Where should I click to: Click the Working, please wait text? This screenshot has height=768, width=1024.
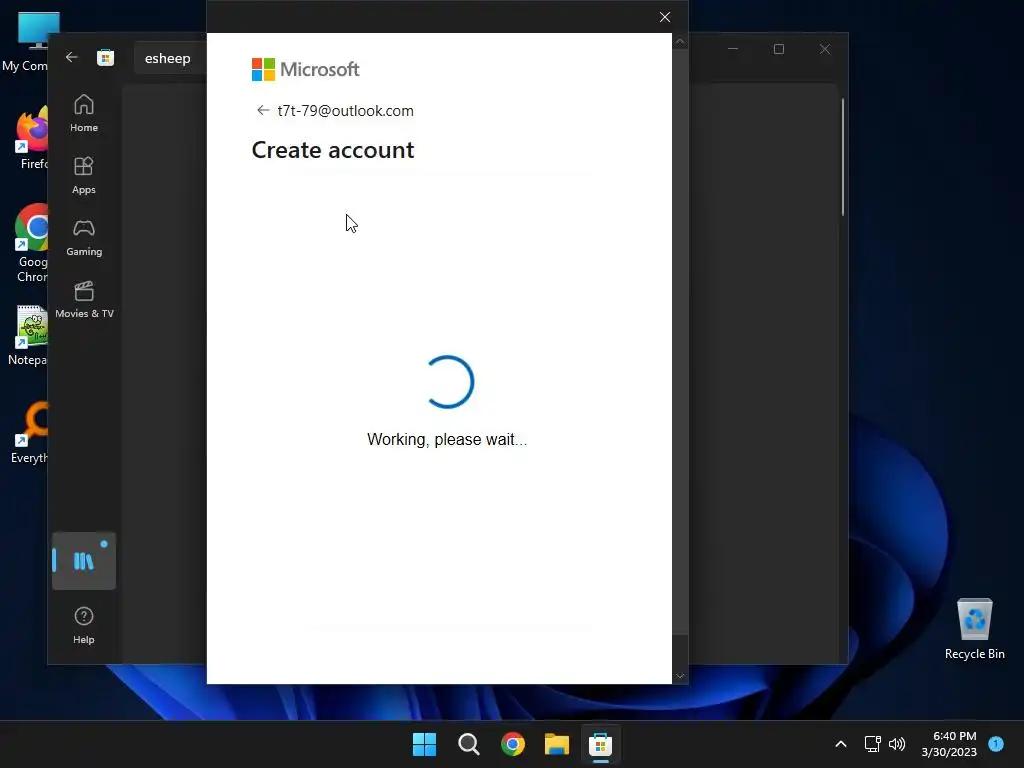447,440
